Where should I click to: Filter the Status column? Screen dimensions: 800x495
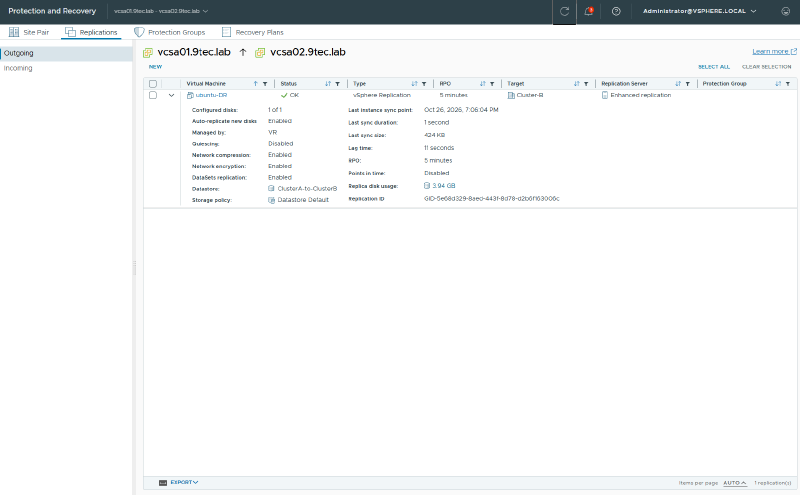click(x=337, y=84)
